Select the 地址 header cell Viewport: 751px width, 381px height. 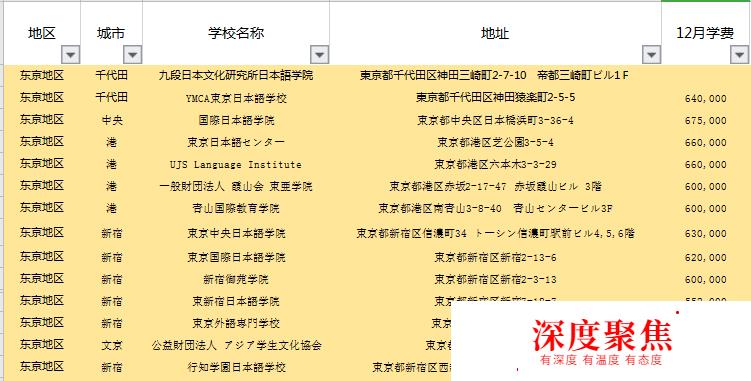(495, 33)
